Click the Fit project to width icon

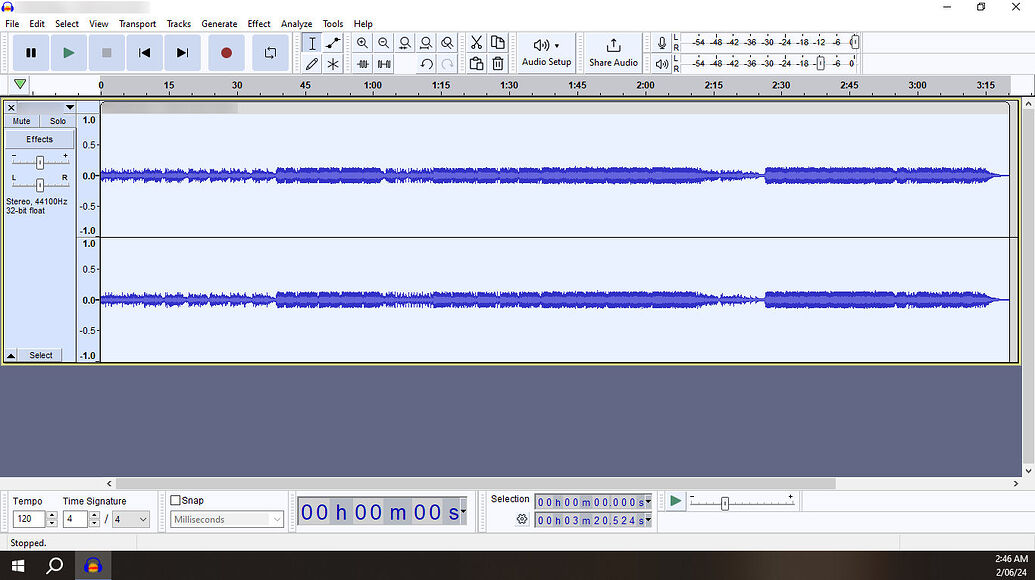(x=425, y=42)
